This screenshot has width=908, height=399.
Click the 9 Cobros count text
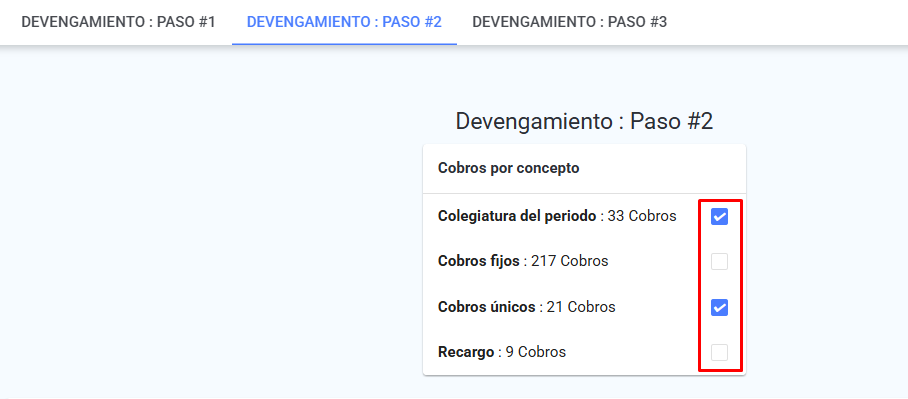coord(536,352)
